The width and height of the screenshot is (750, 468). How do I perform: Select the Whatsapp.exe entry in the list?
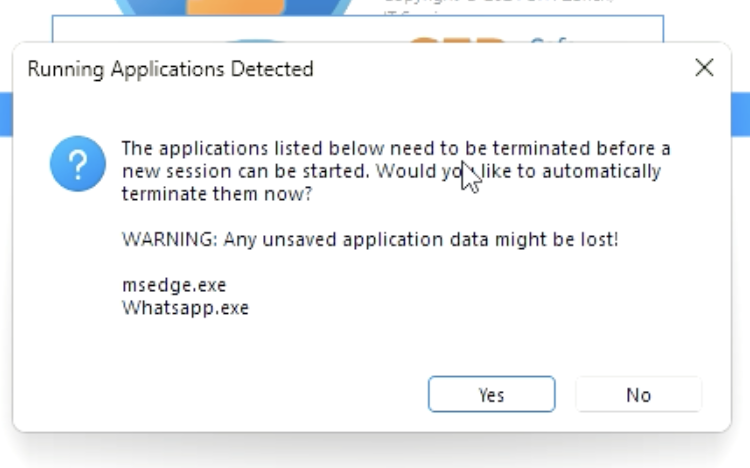click(x=186, y=308)
